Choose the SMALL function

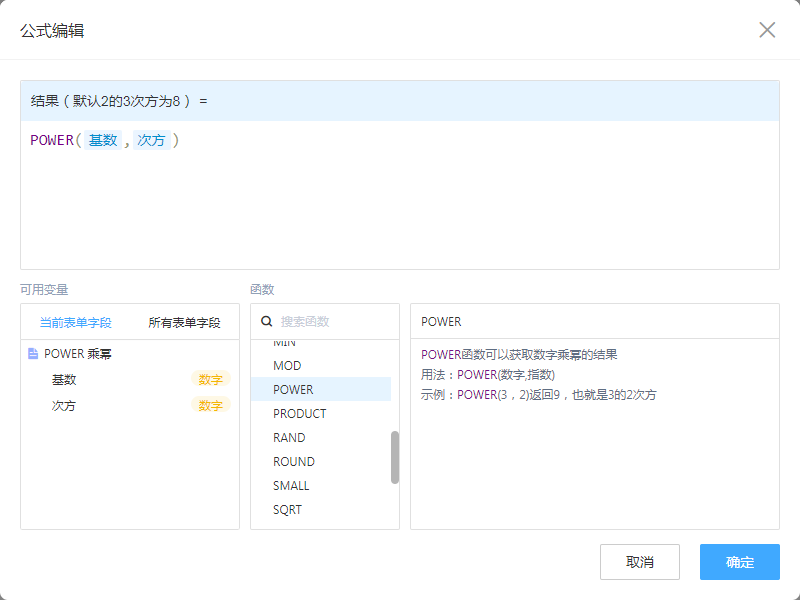(291, 486)
